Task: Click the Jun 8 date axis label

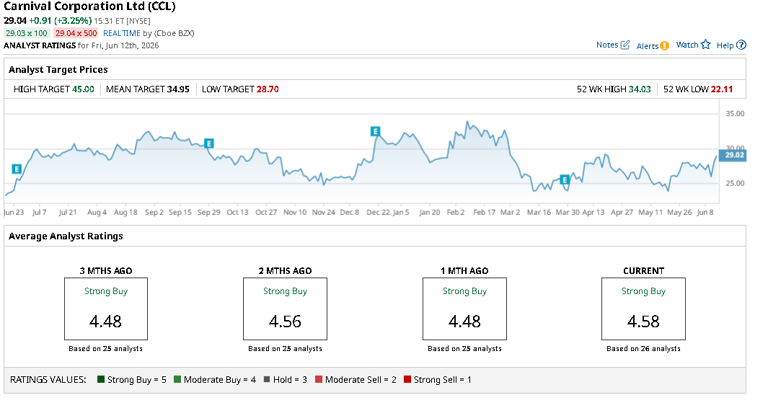Action: point(705,212)
